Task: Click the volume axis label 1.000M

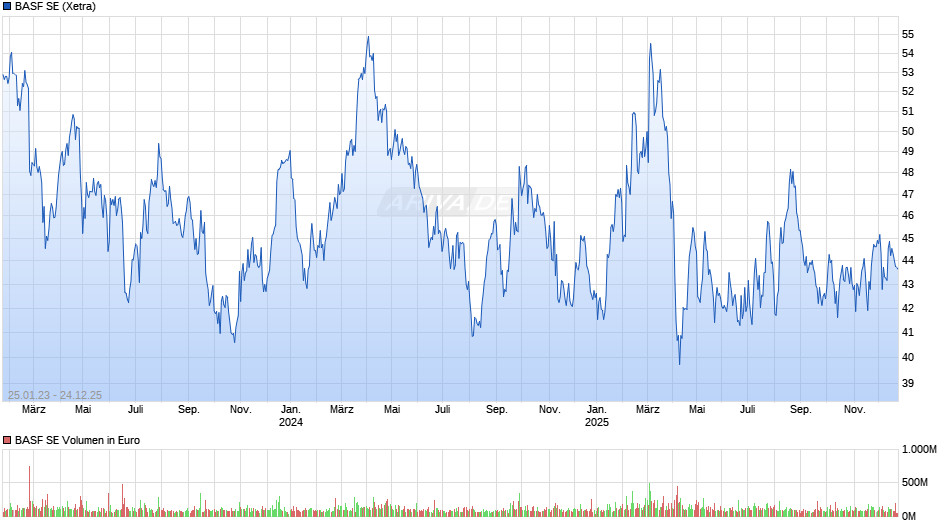Action: pyautogui.click(x=920, y=449)
